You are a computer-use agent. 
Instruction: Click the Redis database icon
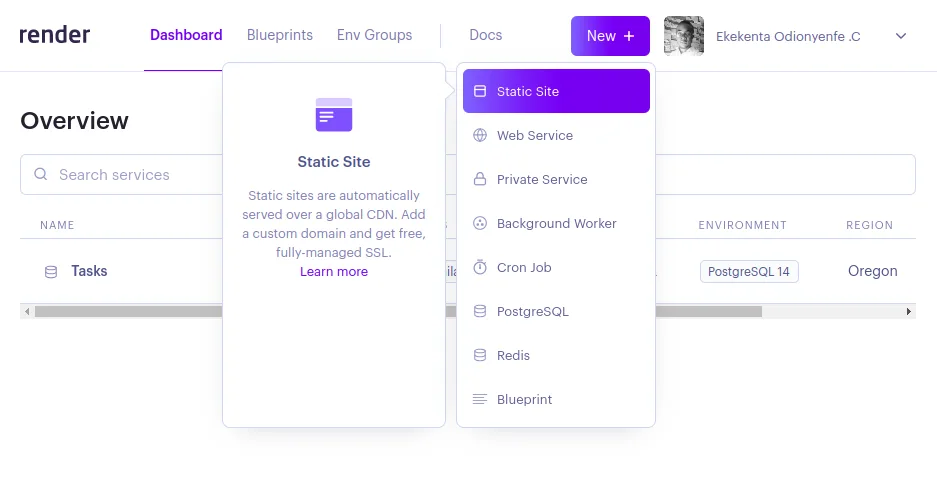[480, 355]
